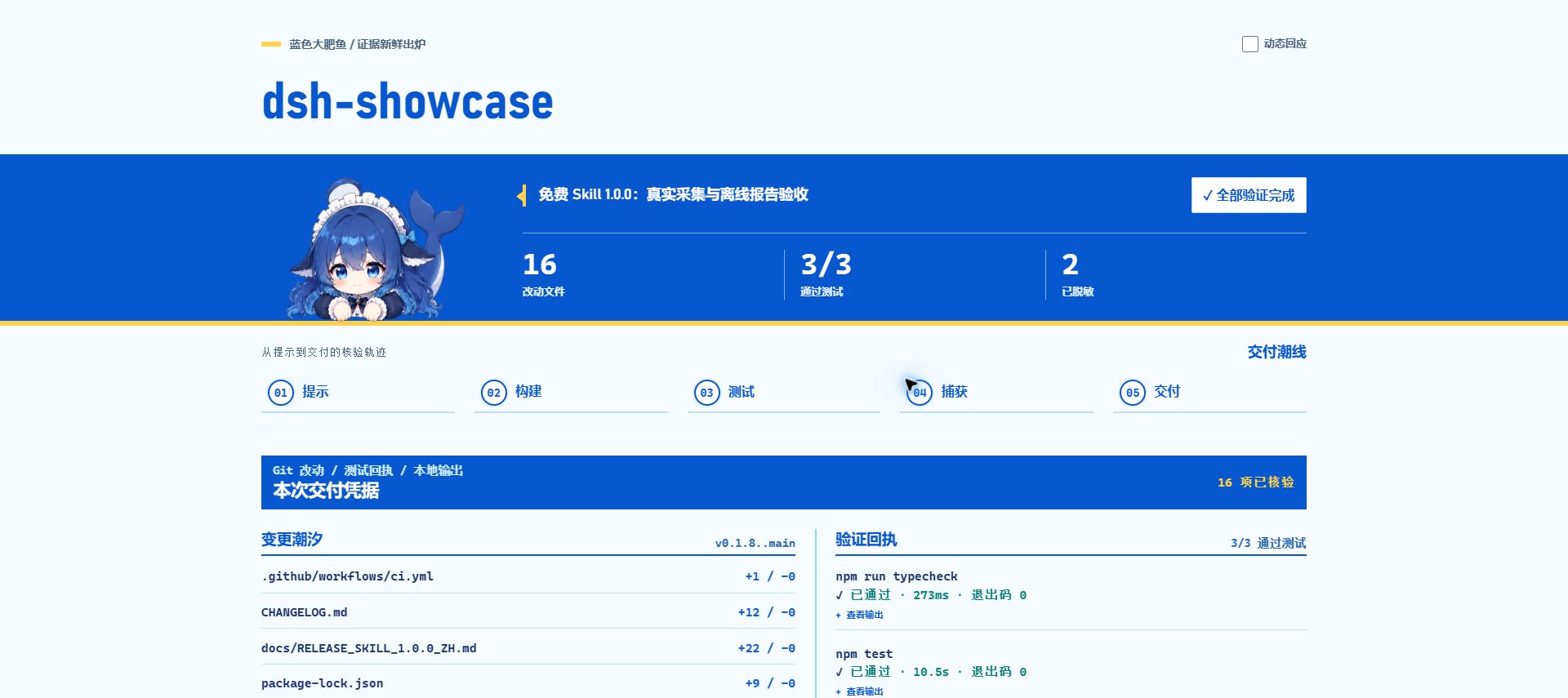This screenshot has width=1568, height=698.
Task: Click the npm run typecheck command text
Action: 897,576
